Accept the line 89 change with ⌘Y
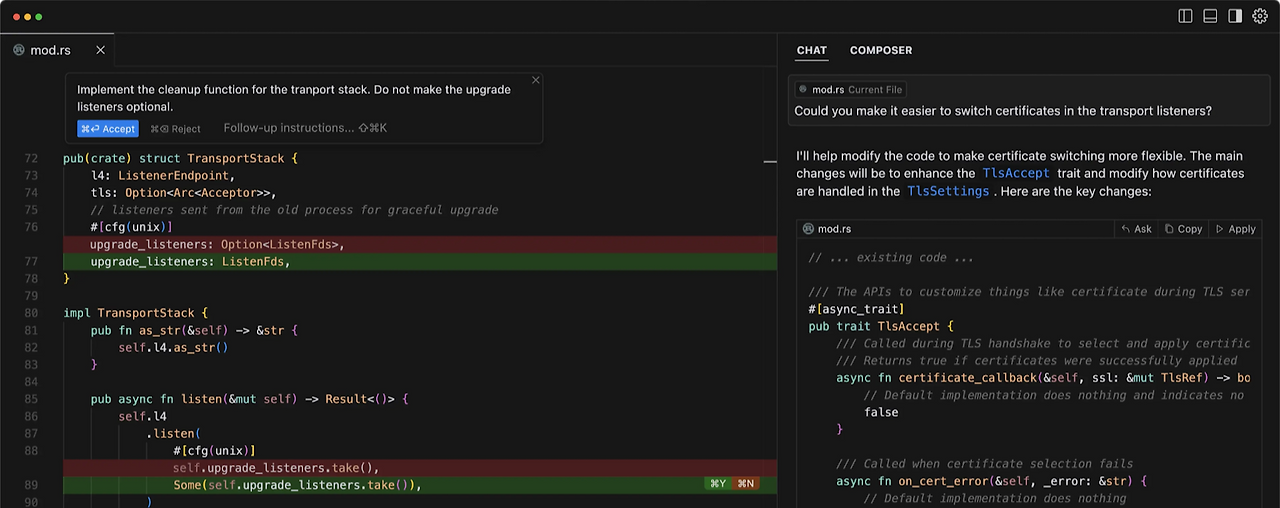The height and width of the screenshot is (508, 1280). (717, 484)
